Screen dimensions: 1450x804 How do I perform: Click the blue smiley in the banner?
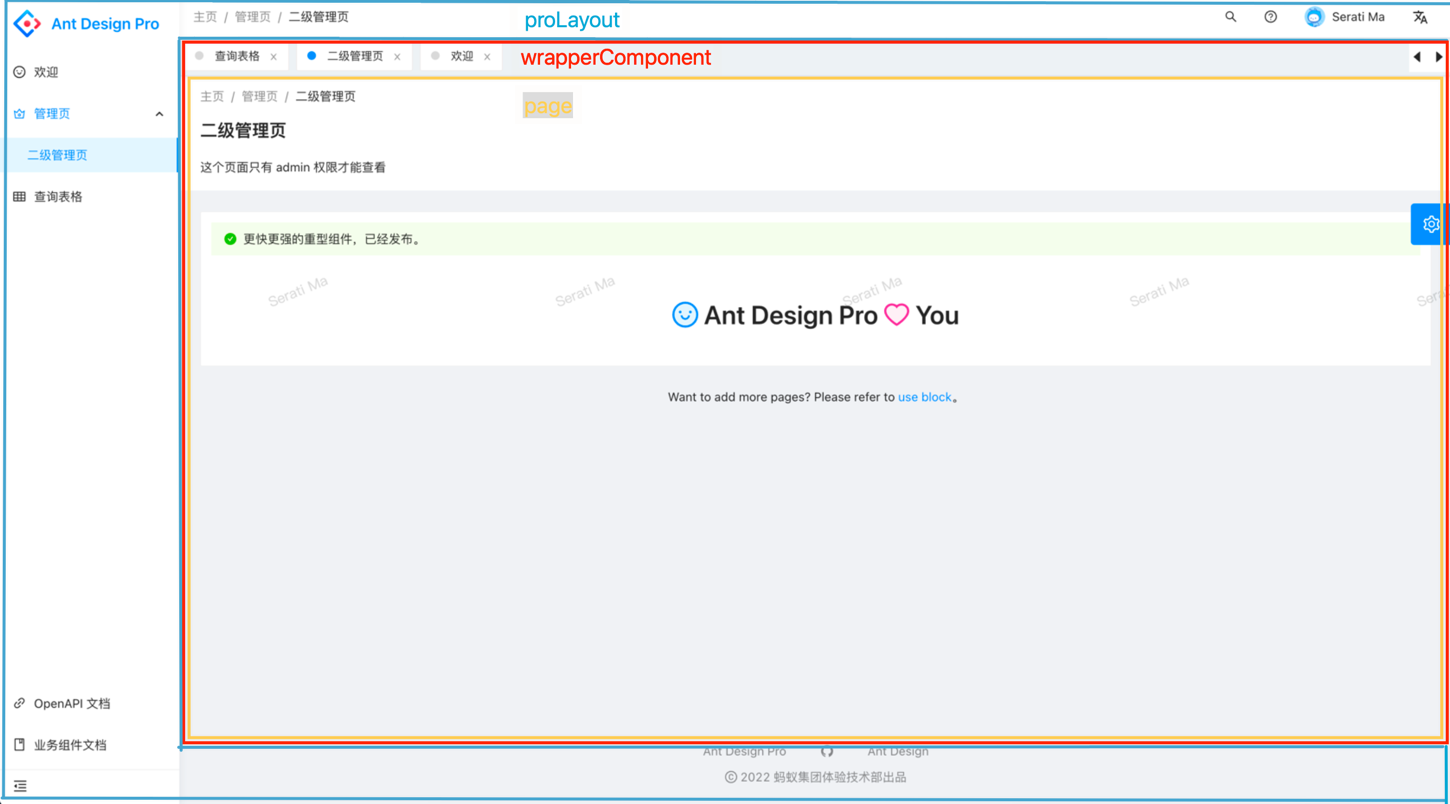coord(685,315)
